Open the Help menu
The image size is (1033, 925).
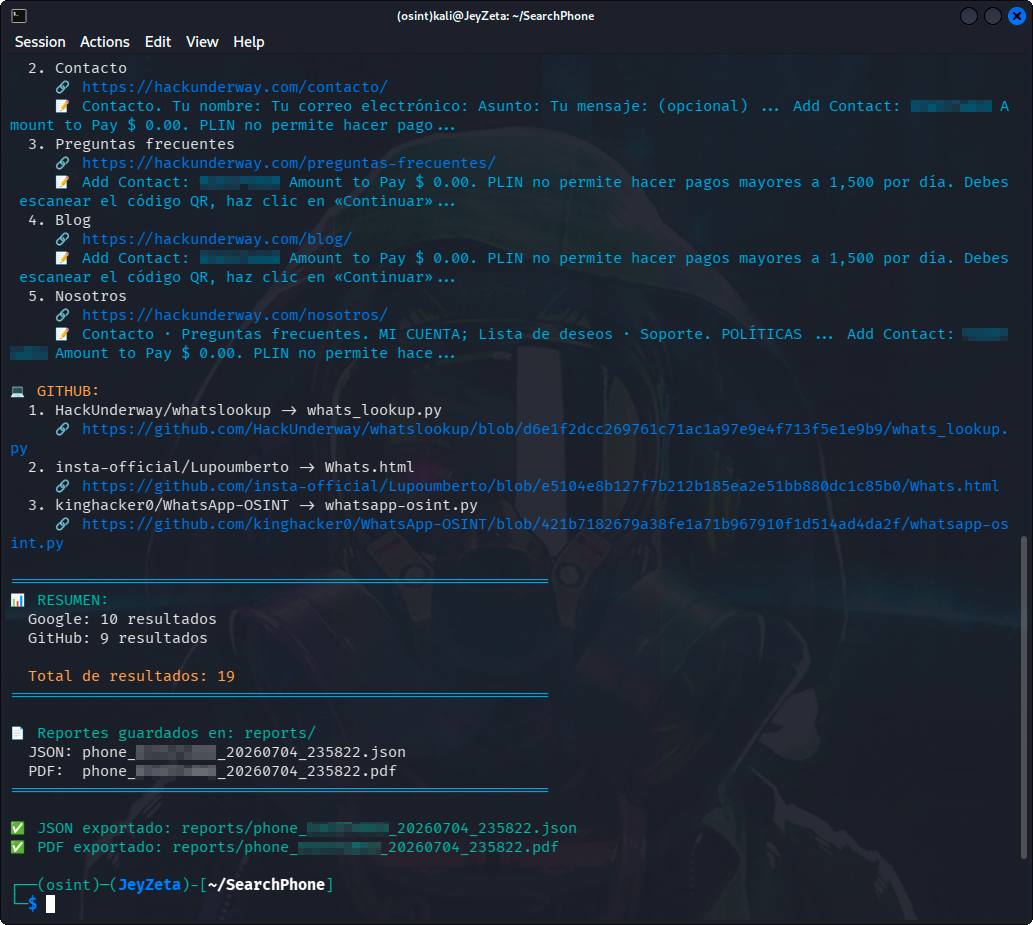pos(248,42)
